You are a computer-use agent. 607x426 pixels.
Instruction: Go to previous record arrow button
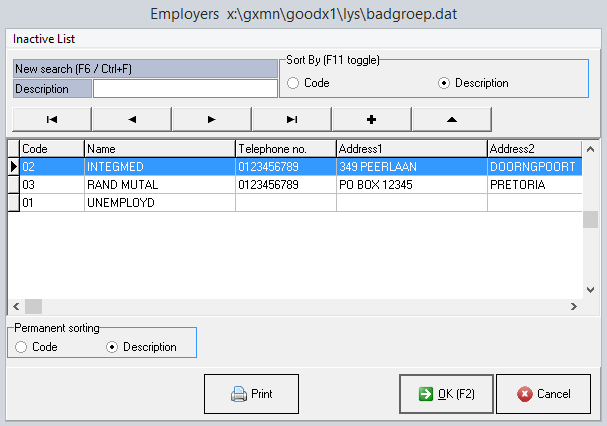point(131,118)
